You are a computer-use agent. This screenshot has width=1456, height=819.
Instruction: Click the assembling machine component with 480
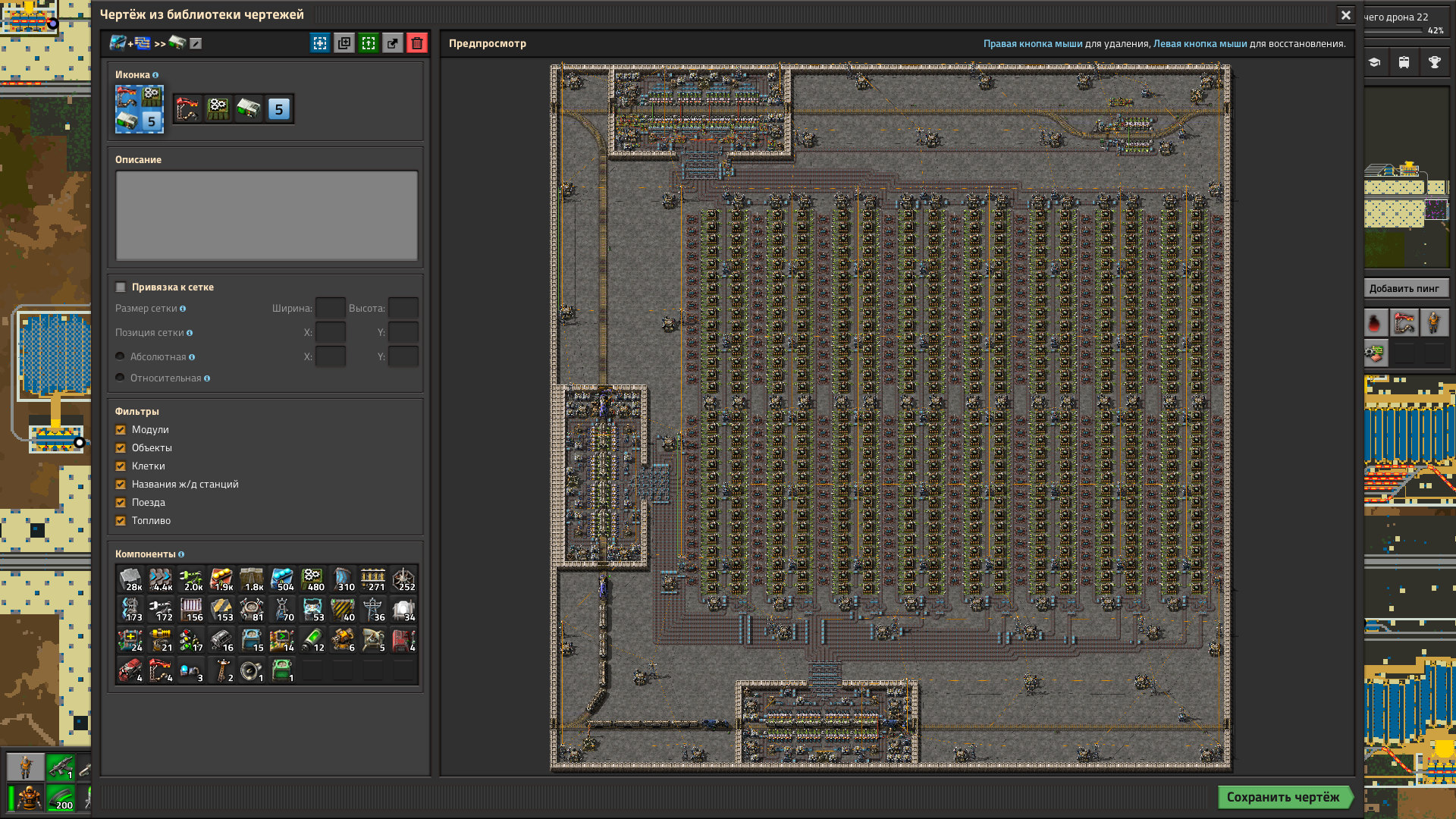tap(312, 579)
